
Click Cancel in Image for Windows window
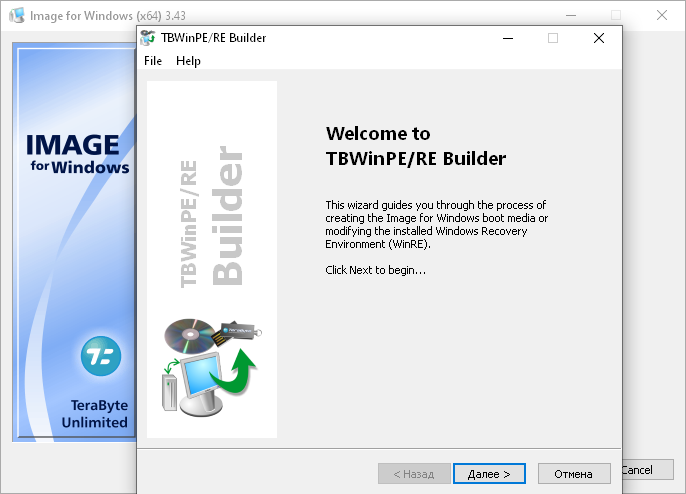point(648,470)
